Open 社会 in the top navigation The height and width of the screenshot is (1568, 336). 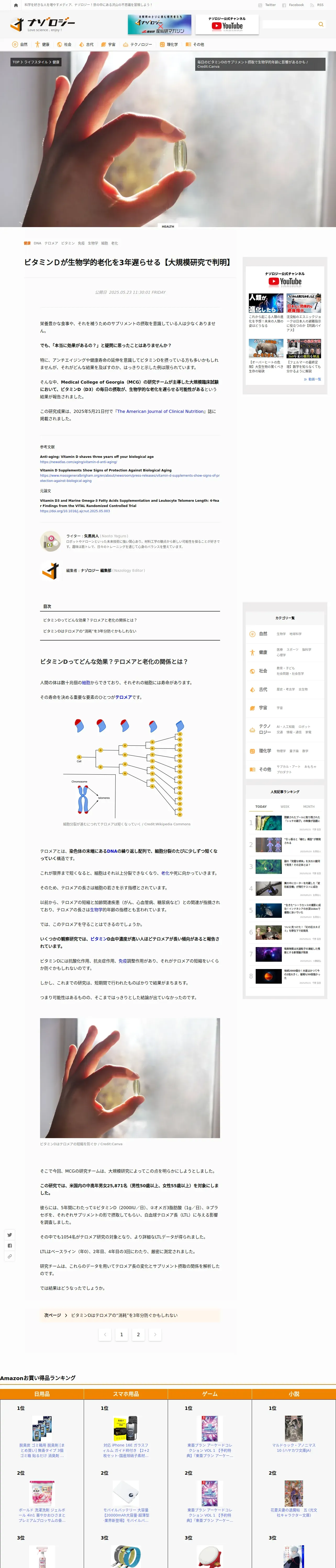coord(64,44)
